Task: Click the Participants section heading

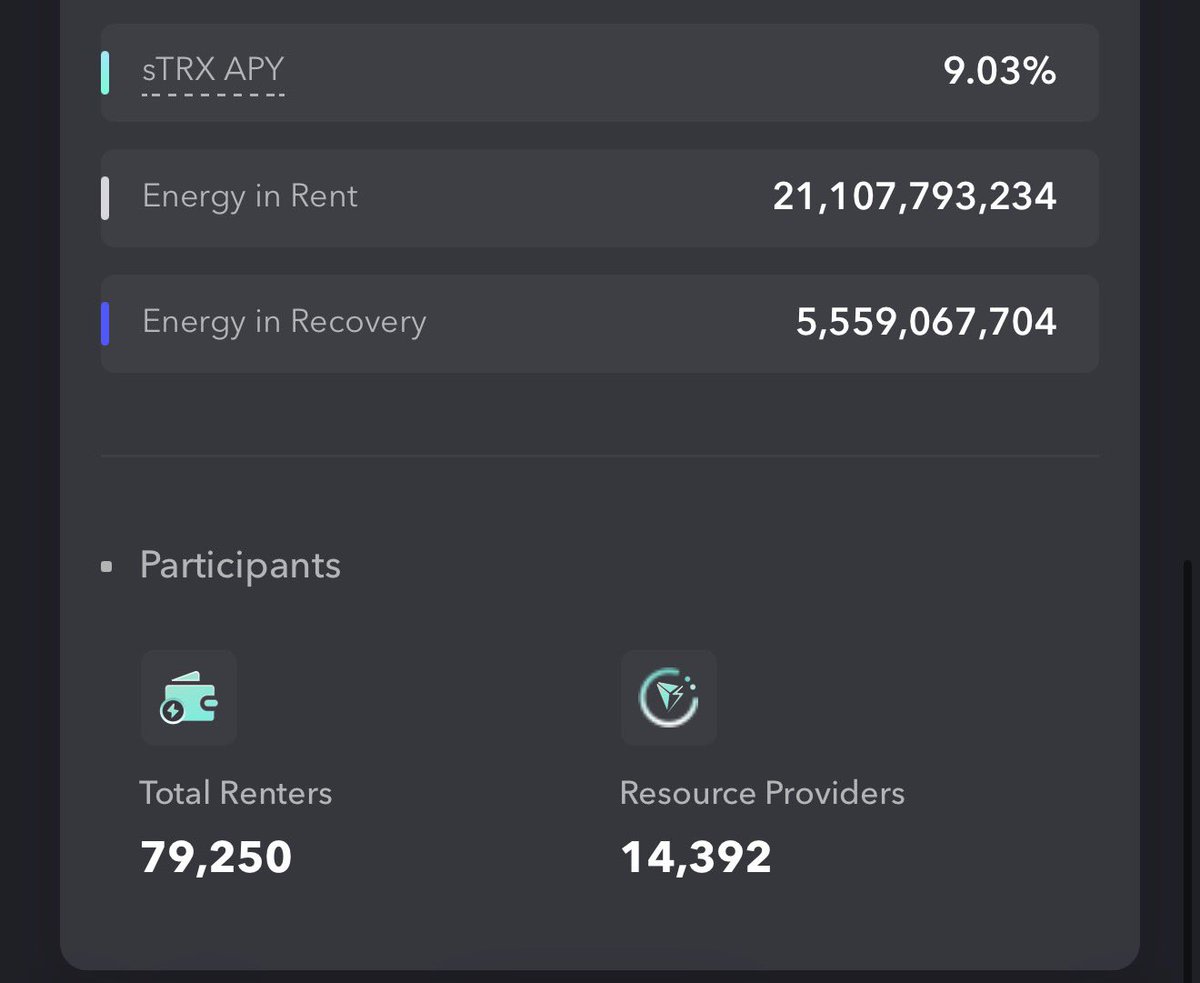Action: click(x=240, y=566)
